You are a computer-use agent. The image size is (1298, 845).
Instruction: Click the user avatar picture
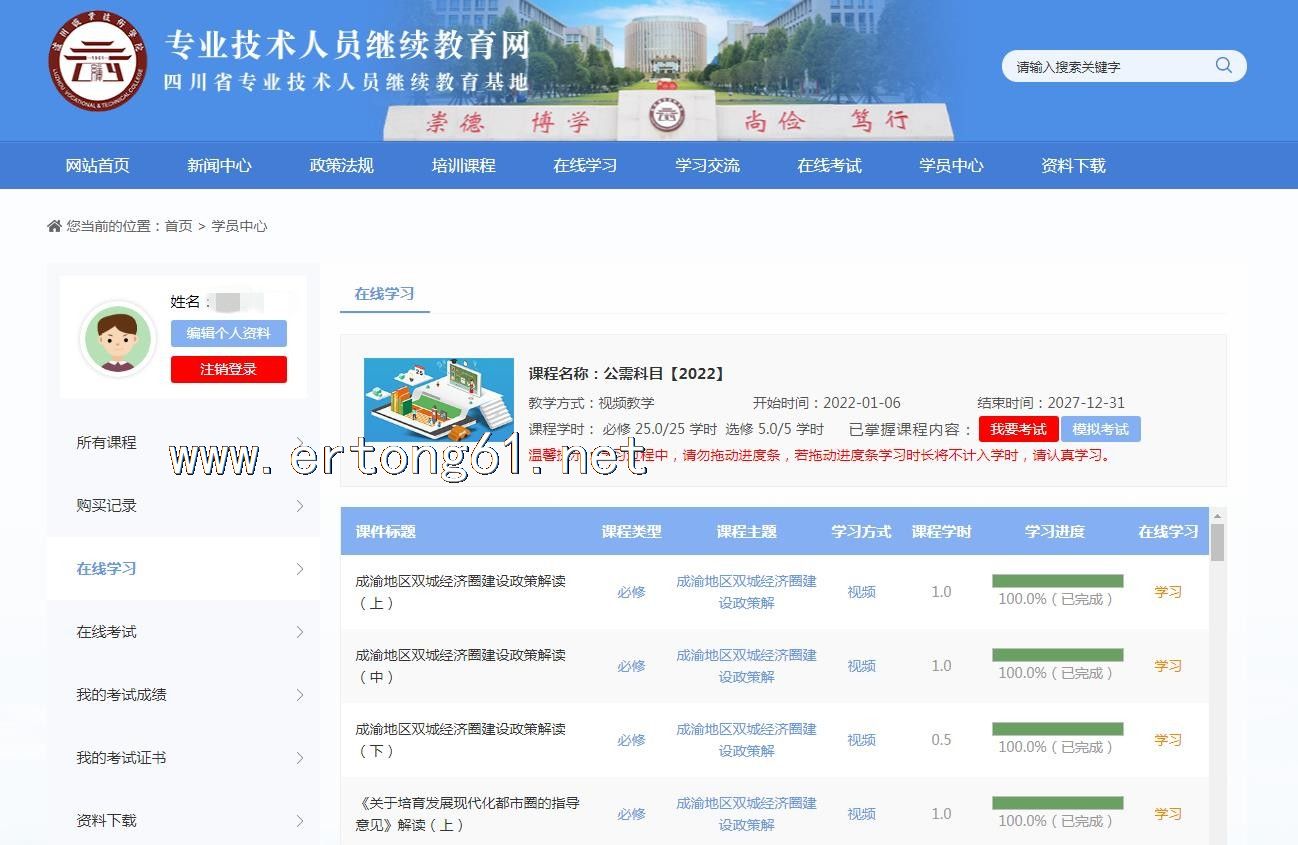click(118, 338)
